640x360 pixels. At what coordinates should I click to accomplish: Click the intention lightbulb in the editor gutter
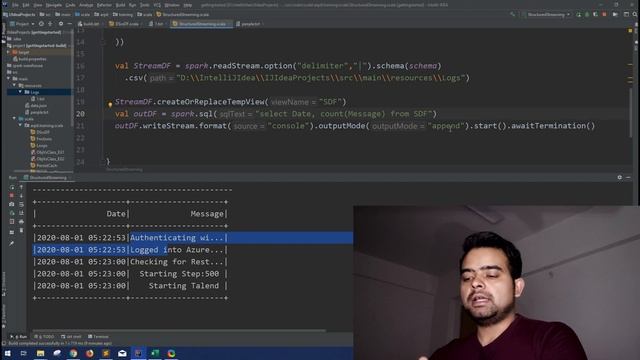(110, 104)
